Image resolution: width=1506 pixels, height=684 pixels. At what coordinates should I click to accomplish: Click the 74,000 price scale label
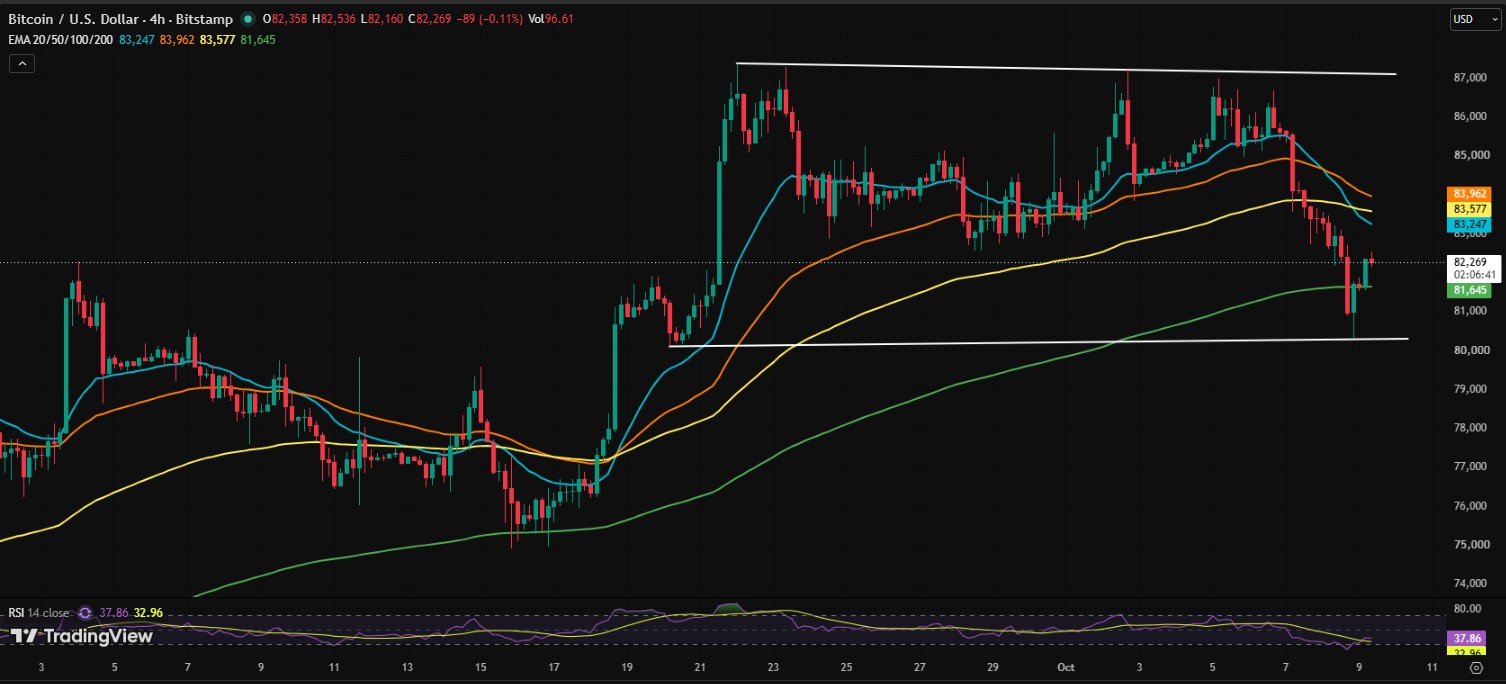tap(1472, 584)
